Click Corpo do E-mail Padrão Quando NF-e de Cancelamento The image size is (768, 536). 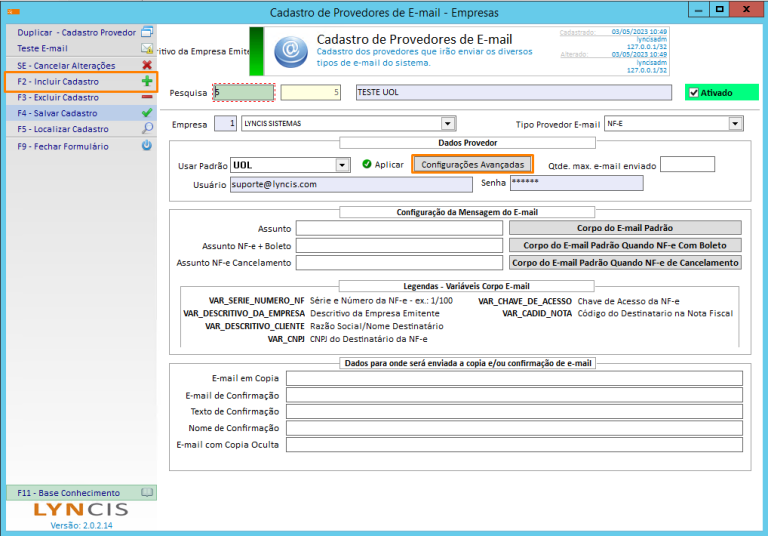[625, 263]
